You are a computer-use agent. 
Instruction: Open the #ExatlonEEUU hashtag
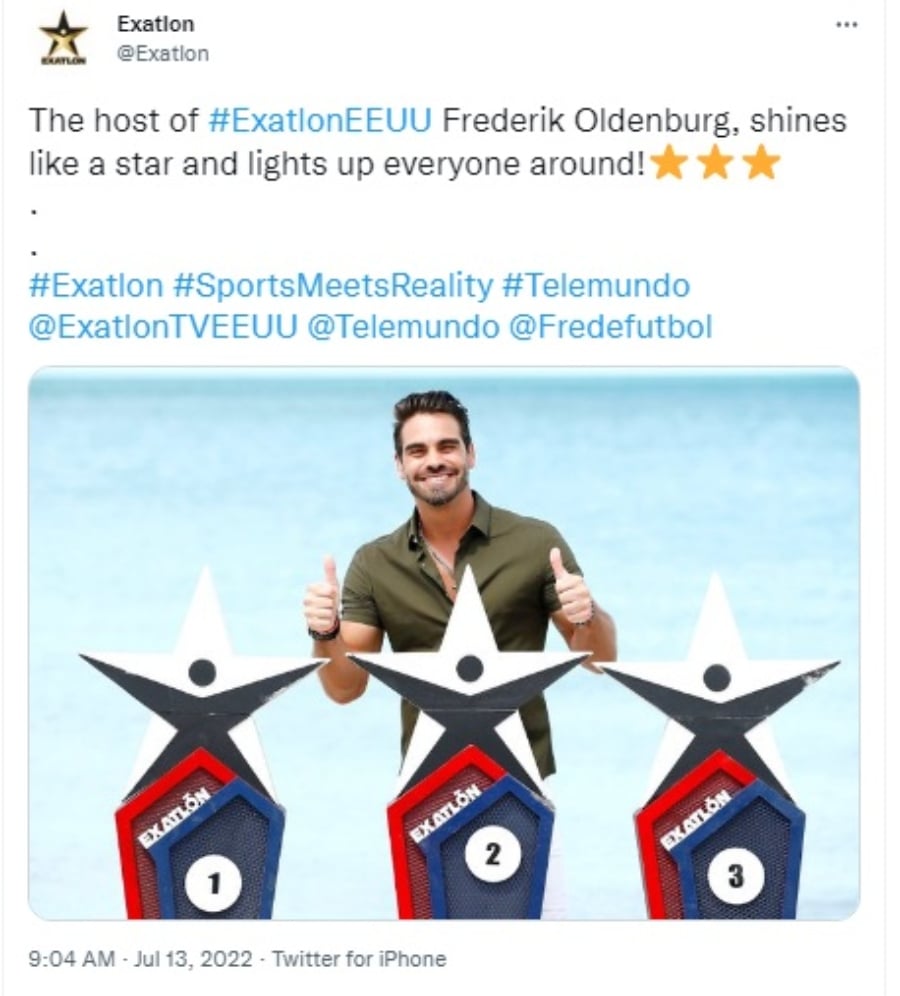pos(319,120)
